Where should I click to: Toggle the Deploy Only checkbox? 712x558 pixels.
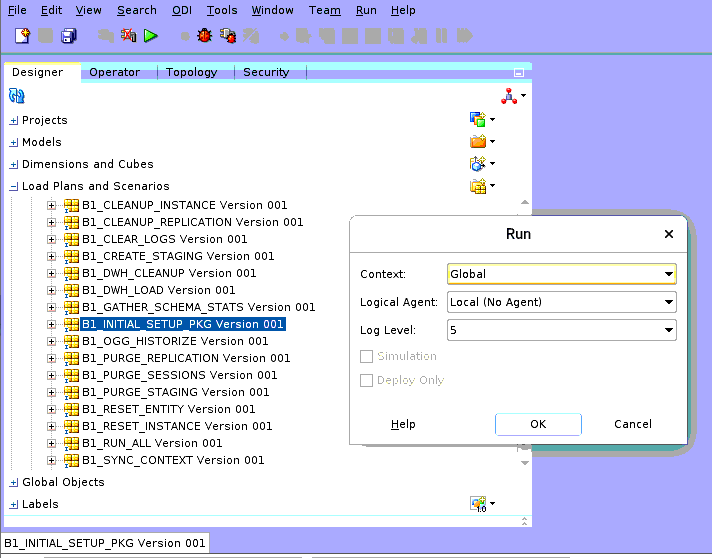tap(366, 380)
